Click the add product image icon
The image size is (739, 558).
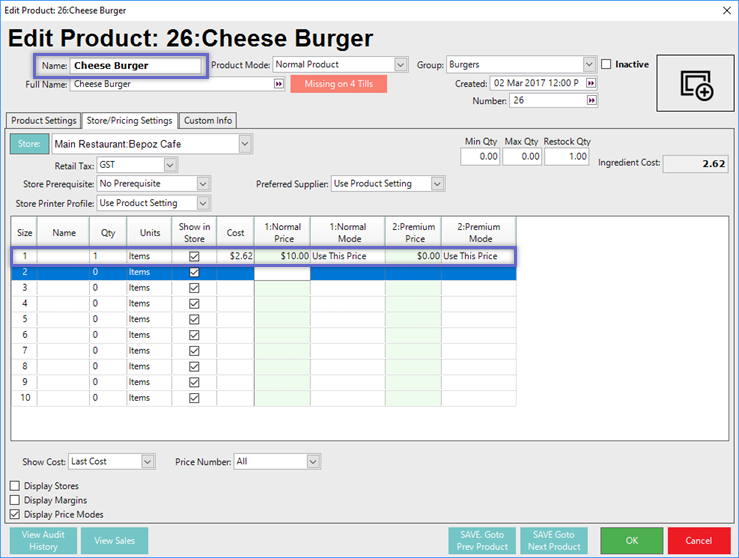696,84
